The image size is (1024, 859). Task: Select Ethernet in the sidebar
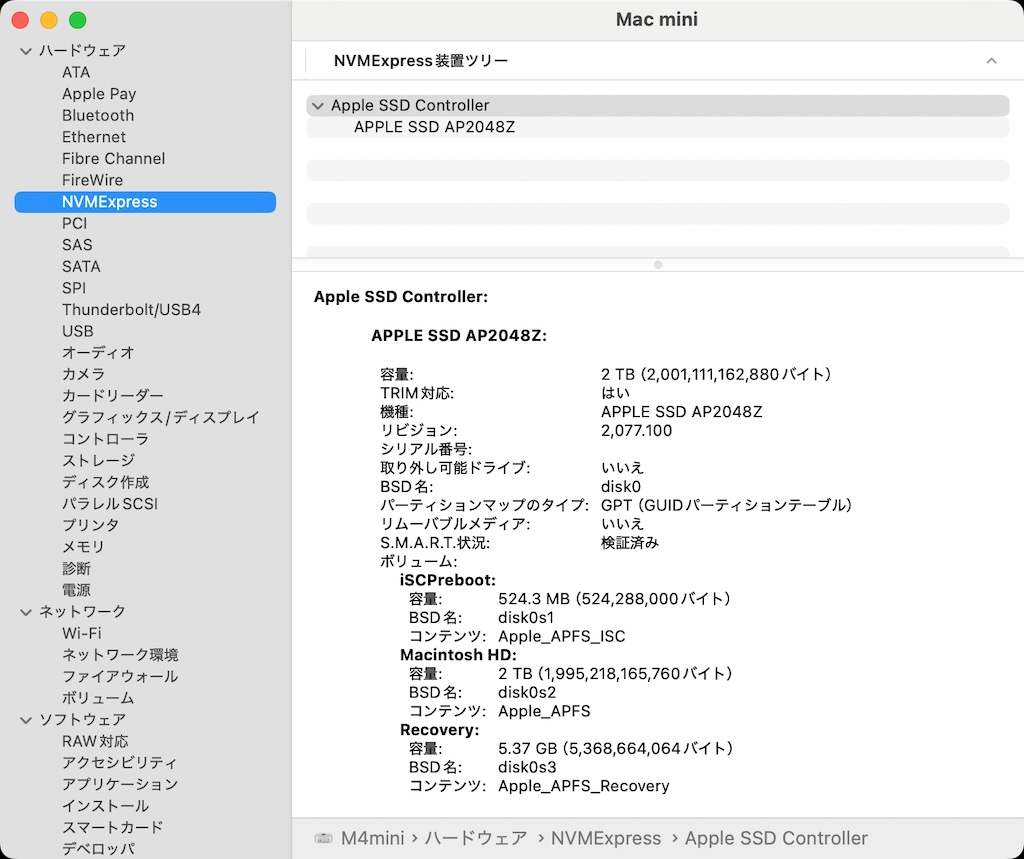click(94, 137)
